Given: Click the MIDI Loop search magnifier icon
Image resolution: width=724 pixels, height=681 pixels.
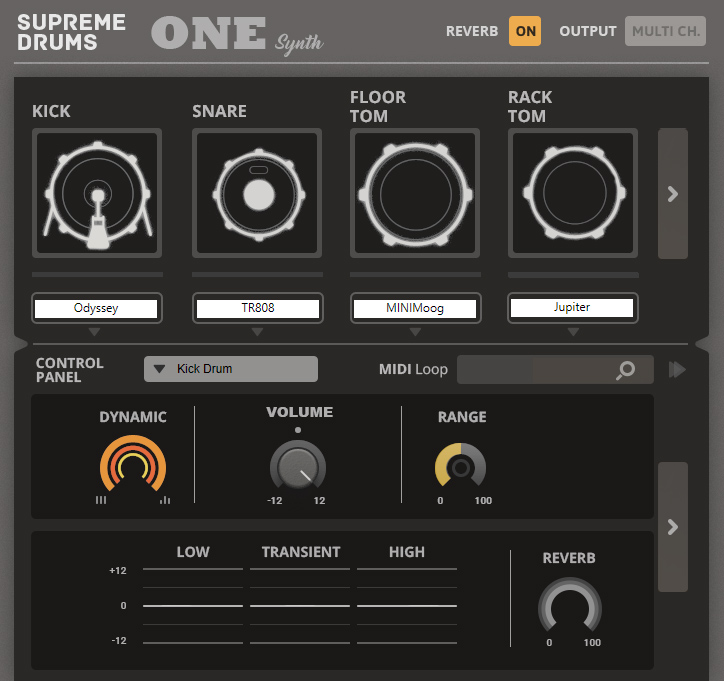Looking at the screenshot, I should click(625, 370).
